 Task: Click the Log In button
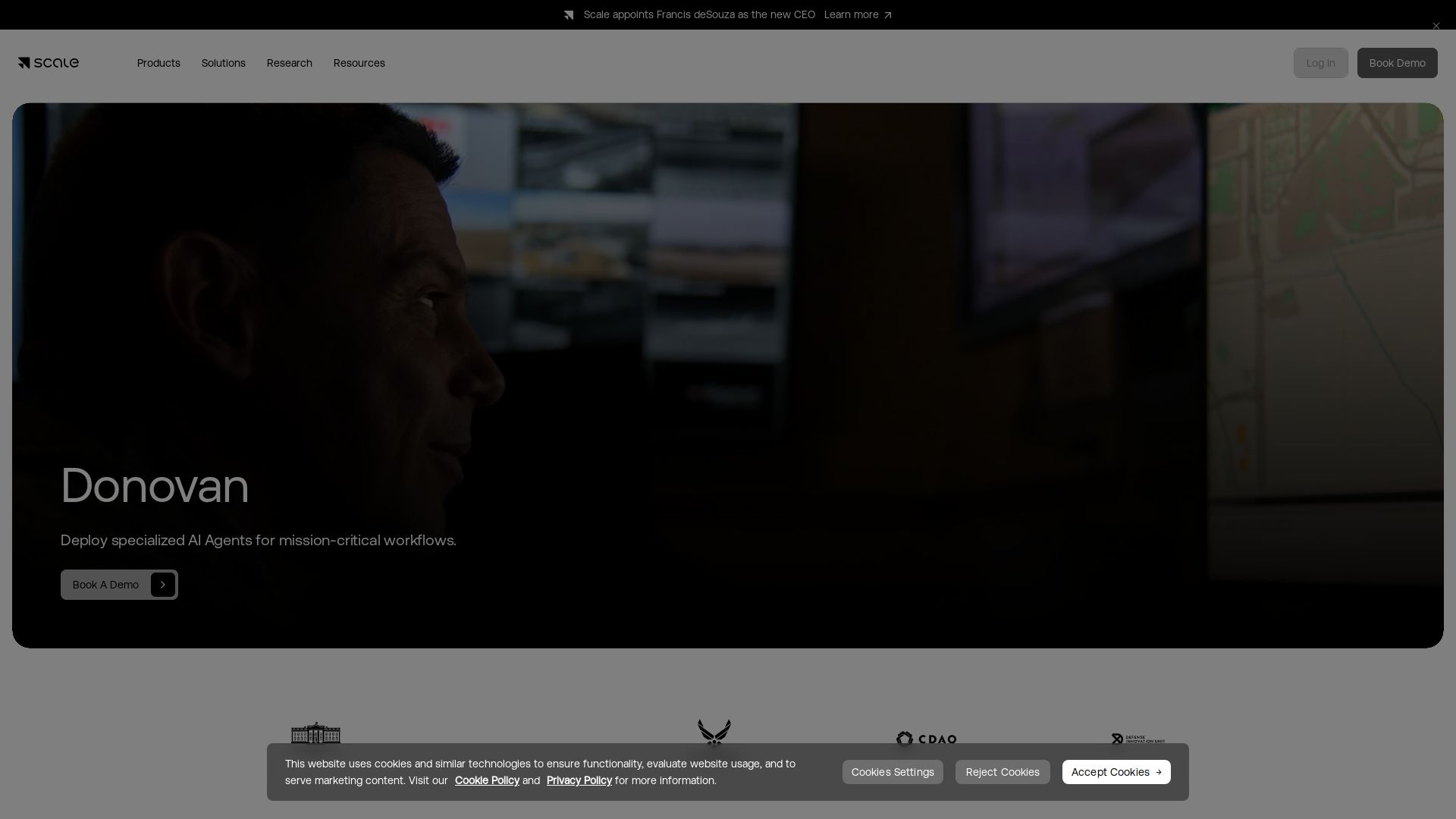pos(1321,63)
